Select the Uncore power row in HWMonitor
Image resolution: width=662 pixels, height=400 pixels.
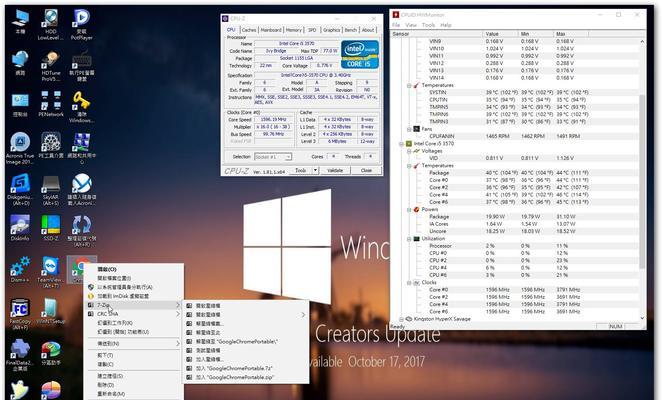pos(515,231)
